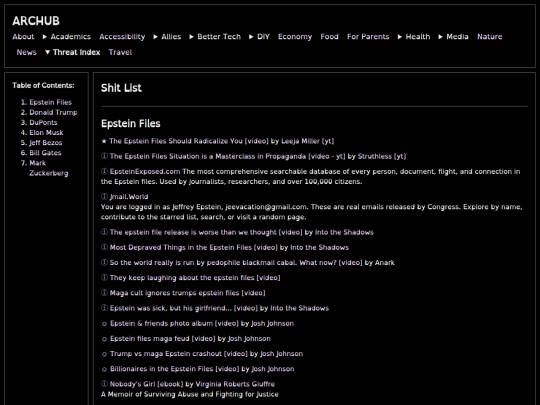
Task: Click info icon beside pedophile blackmail cabal entry
Action: 104,262
